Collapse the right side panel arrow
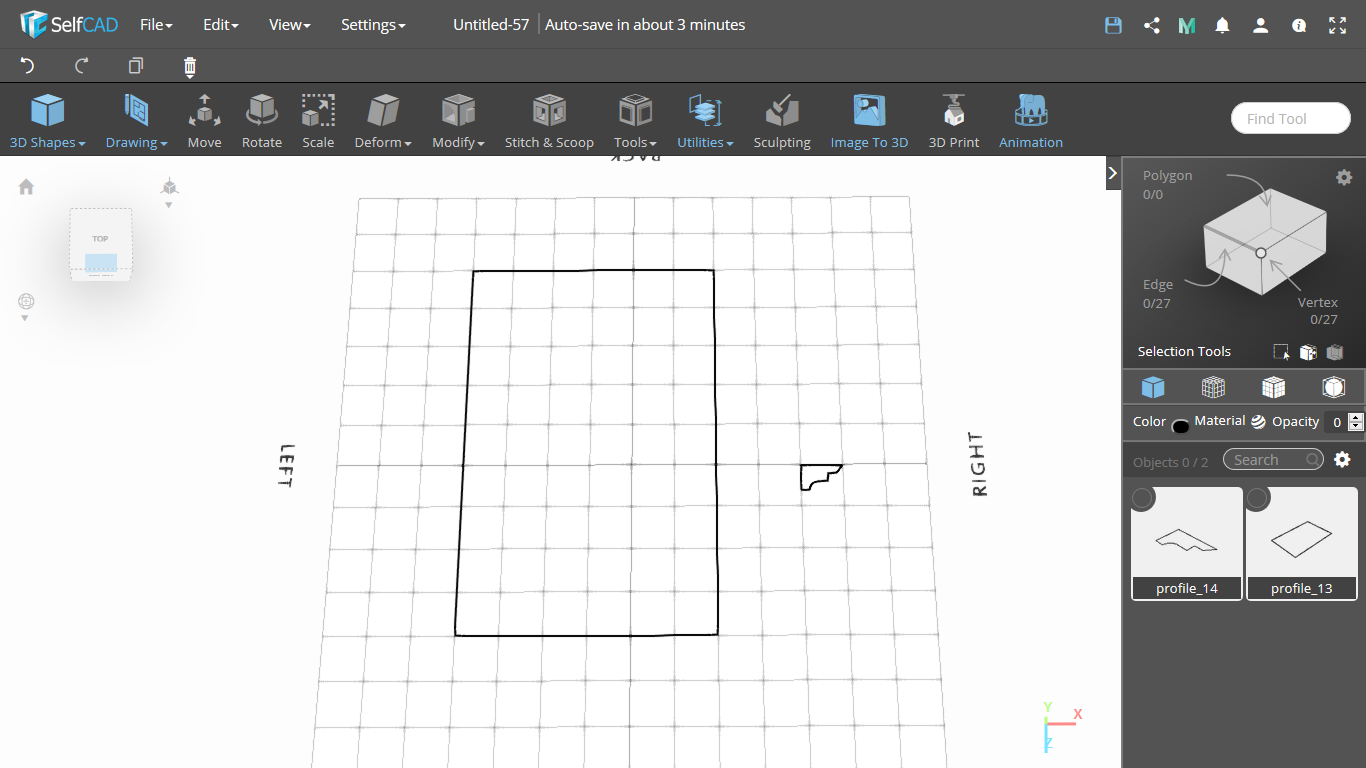Screen dimensions: 1366x768 click(x=1113, y=173)
